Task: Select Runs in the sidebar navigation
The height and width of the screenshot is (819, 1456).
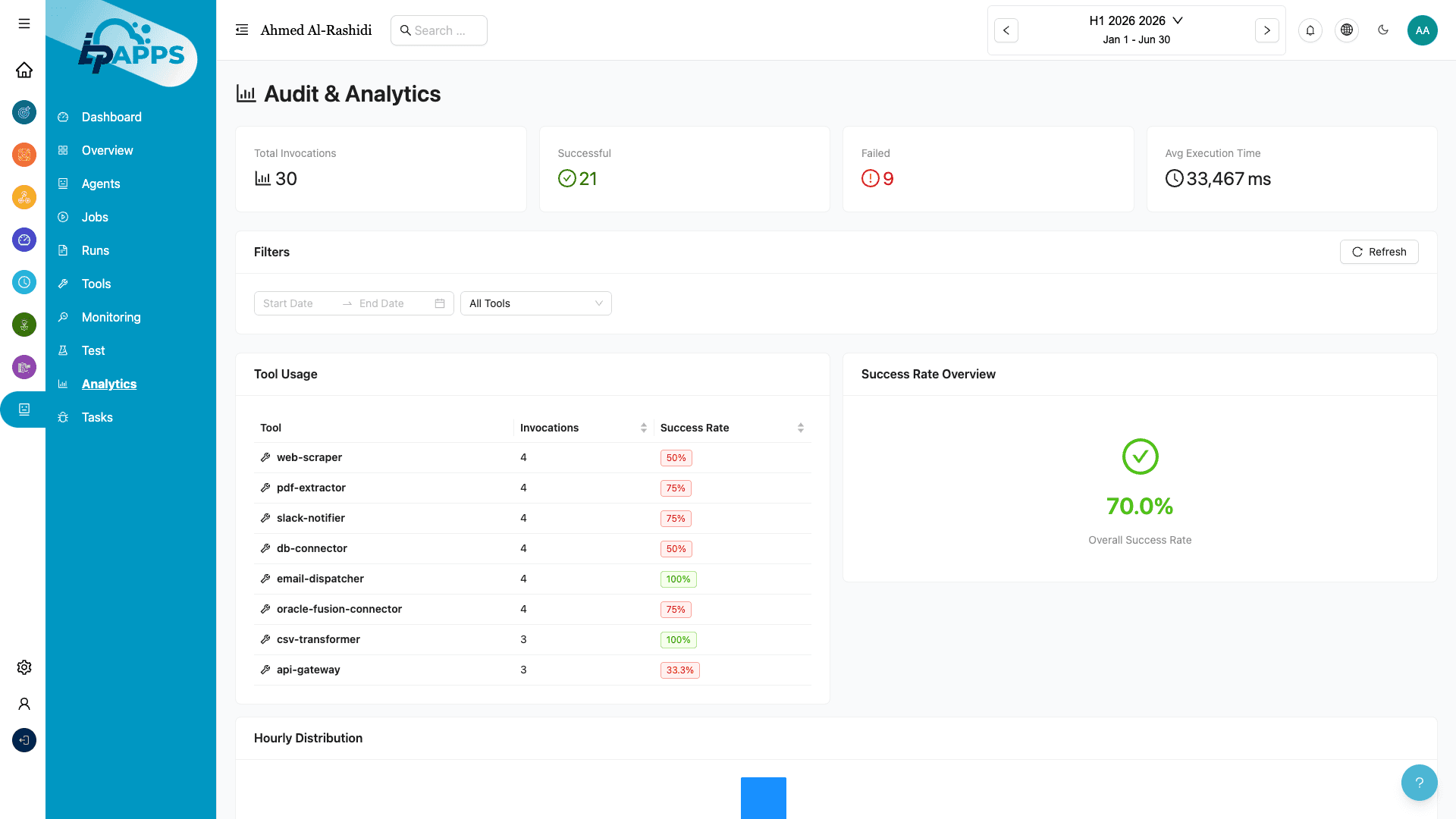Action: click(x=95, y=250)
